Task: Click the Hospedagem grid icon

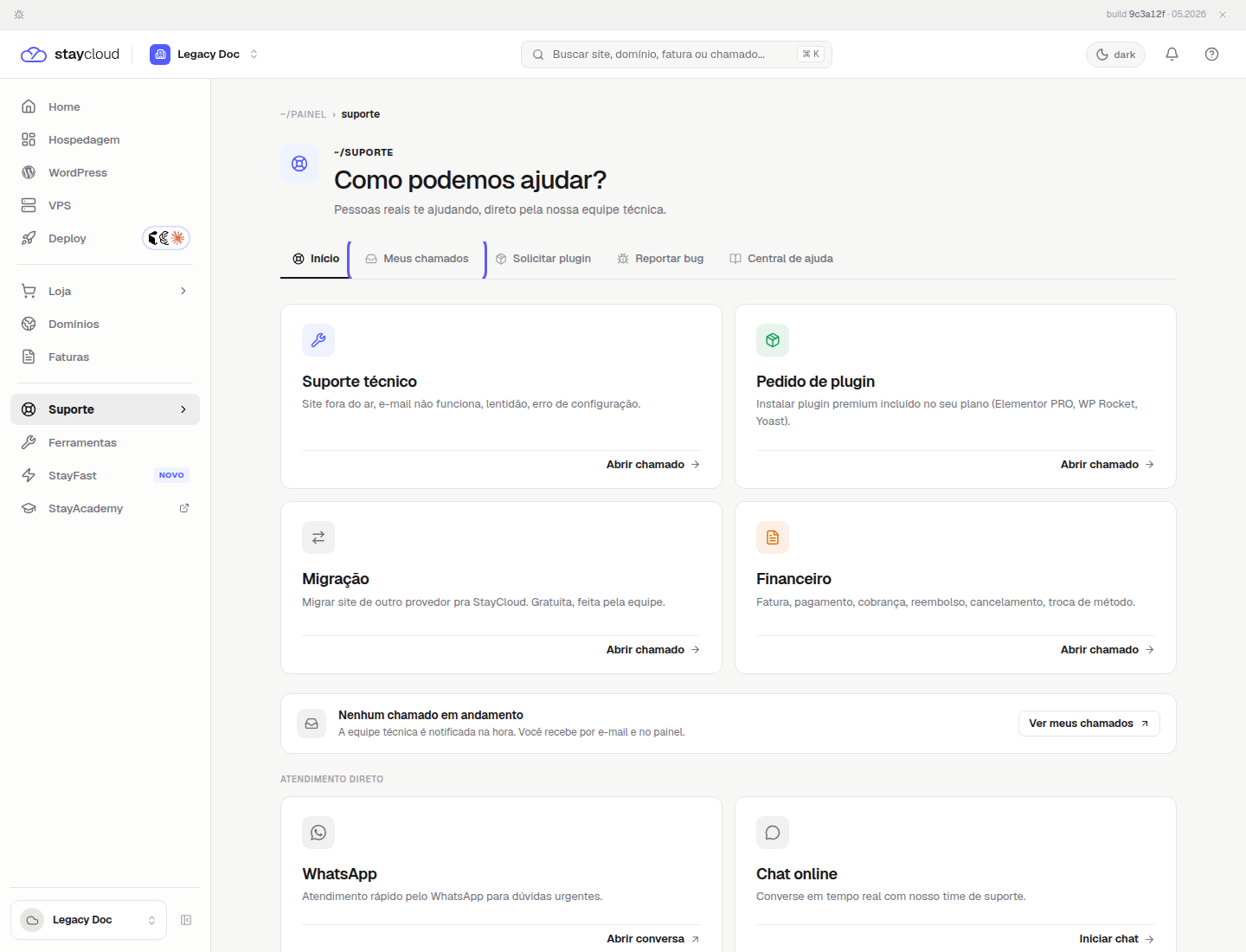Action: click(x=29, y=139)
